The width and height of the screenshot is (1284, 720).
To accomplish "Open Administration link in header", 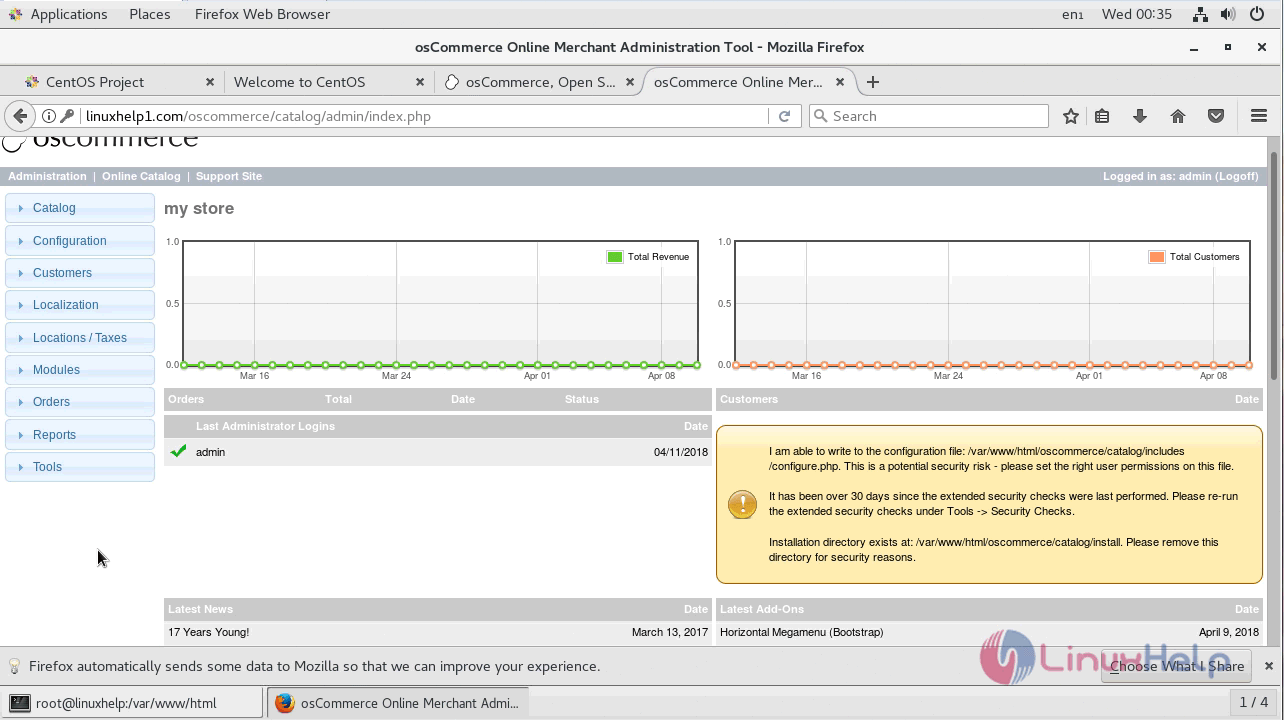I will click(47, 176).
